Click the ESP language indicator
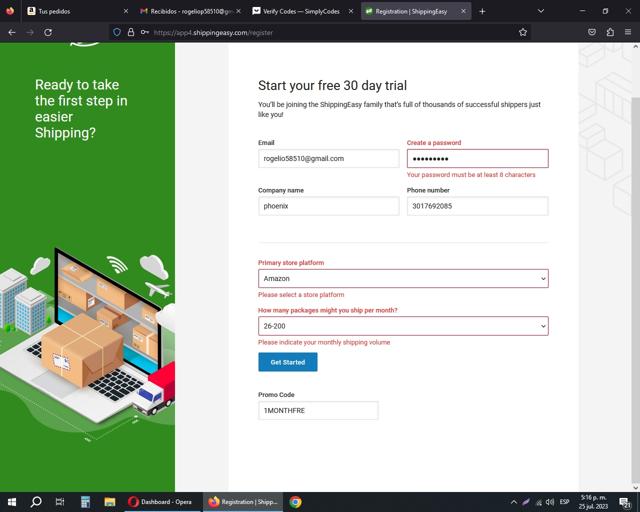 point(564,502)
